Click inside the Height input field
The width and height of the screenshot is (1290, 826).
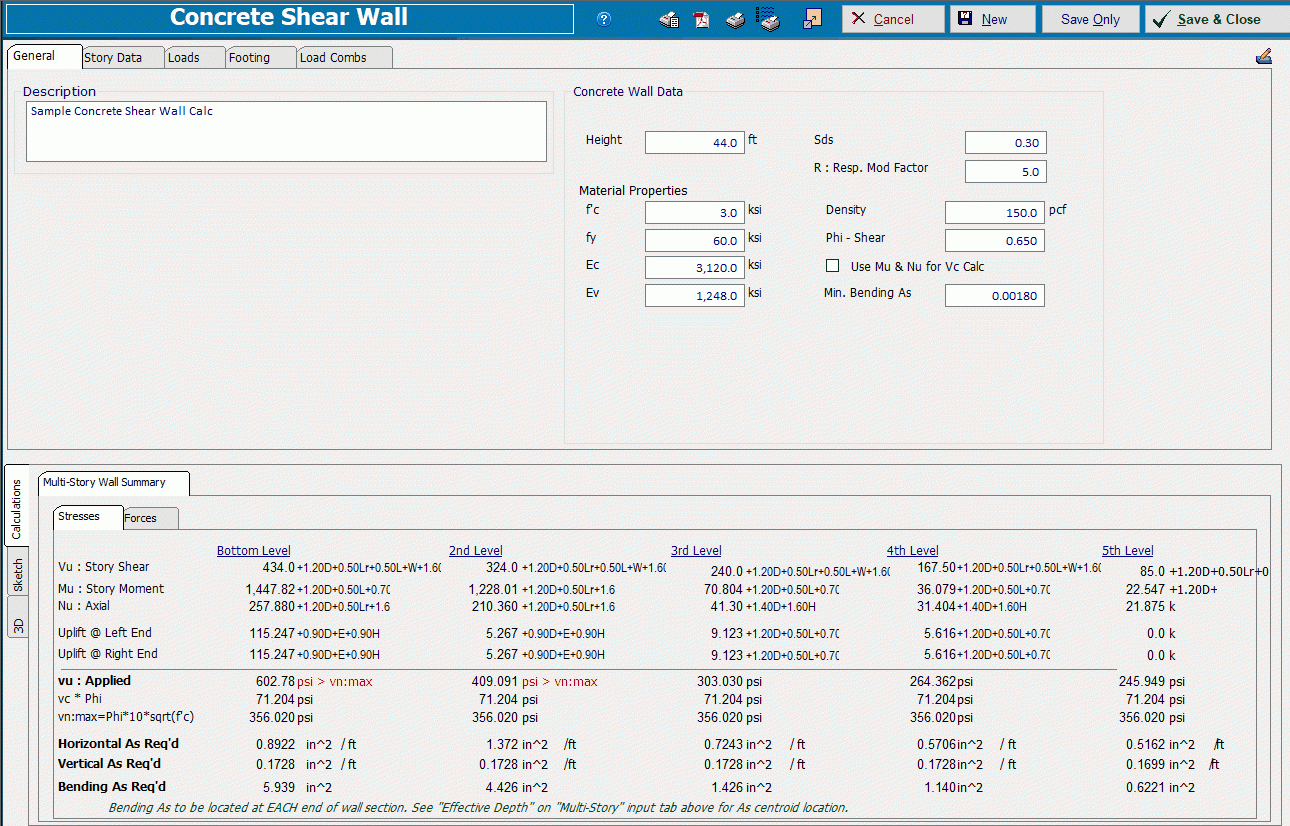point(694,141)
